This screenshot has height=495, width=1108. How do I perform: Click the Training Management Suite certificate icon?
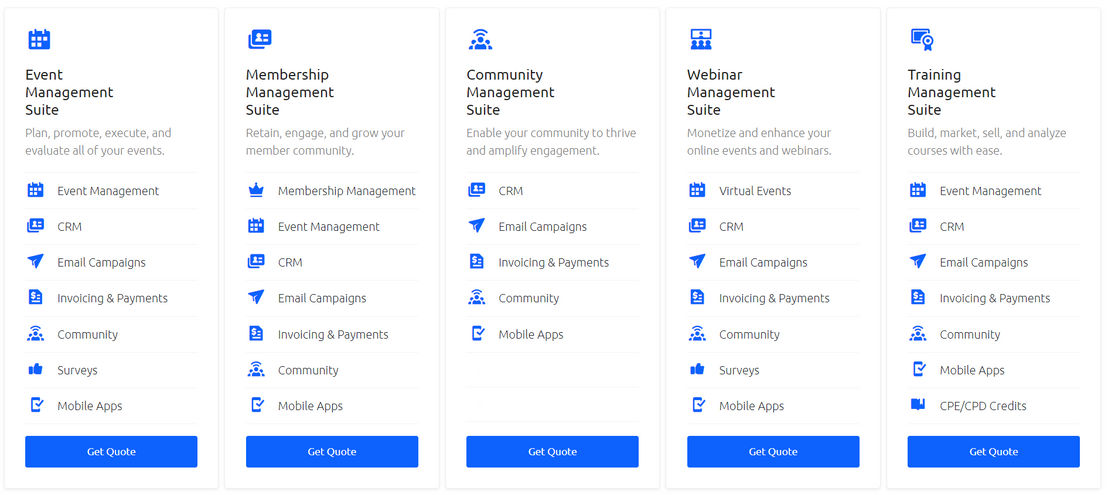[922, 40]
